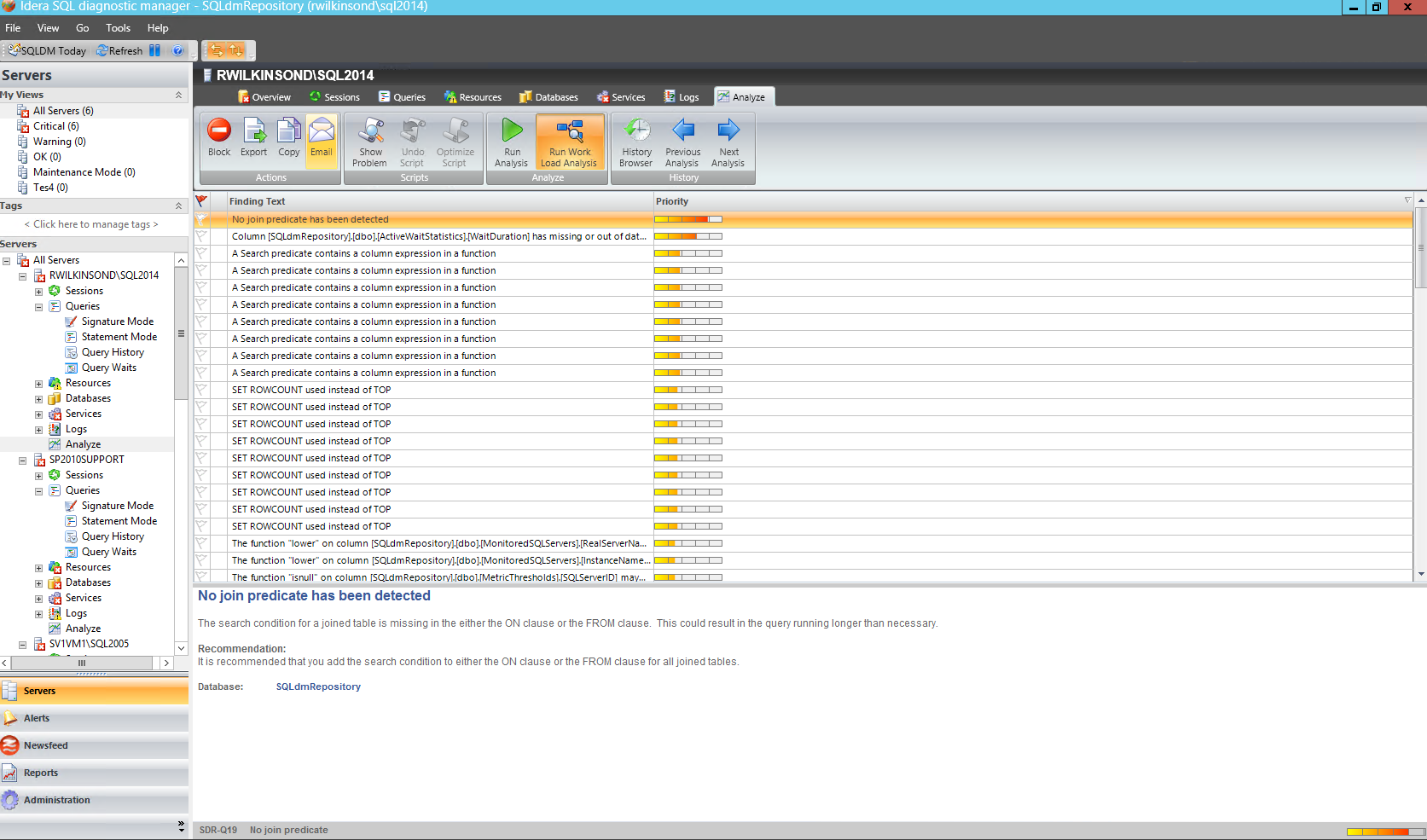
Task: Toggle the flag column header
Action: click(201, 201)
